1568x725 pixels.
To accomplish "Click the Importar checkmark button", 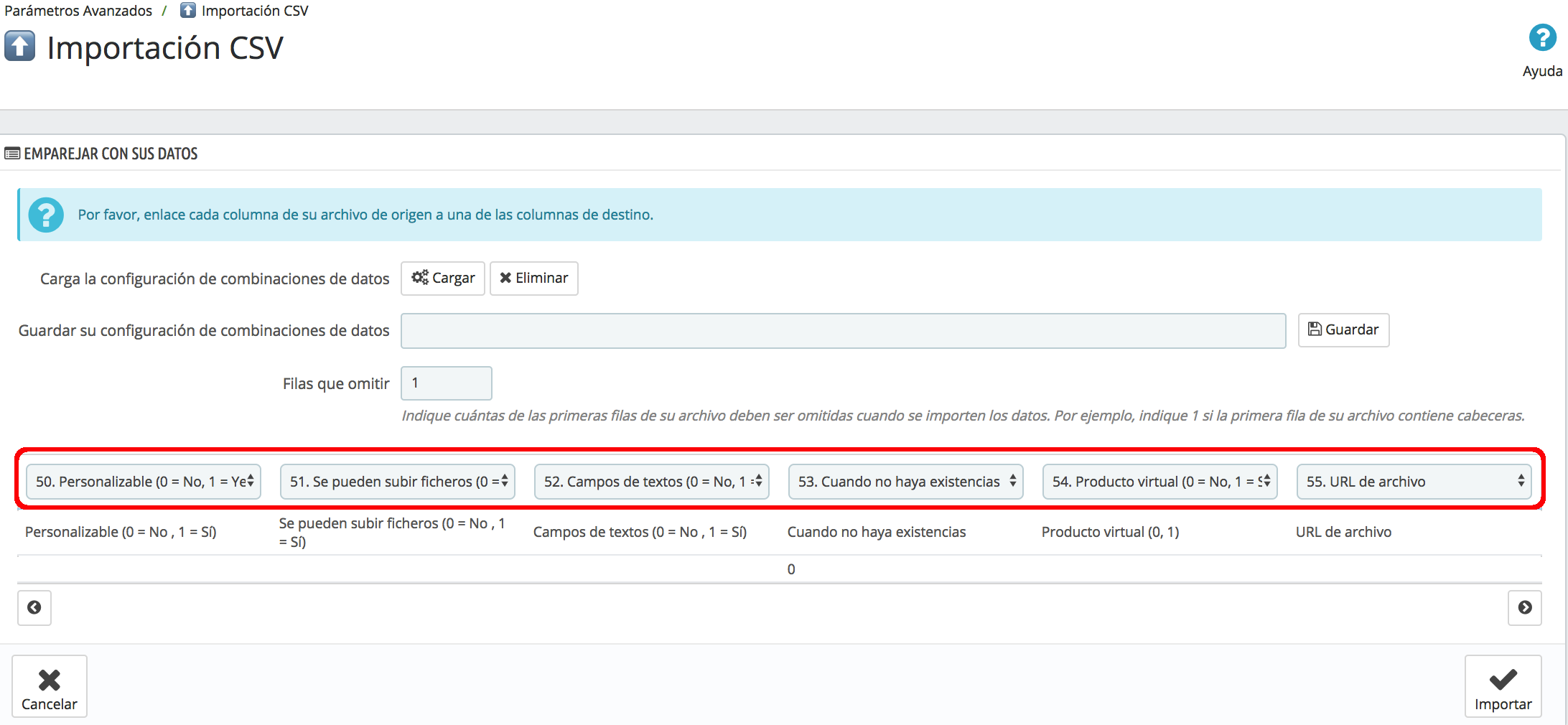I will coord(1503,686).
